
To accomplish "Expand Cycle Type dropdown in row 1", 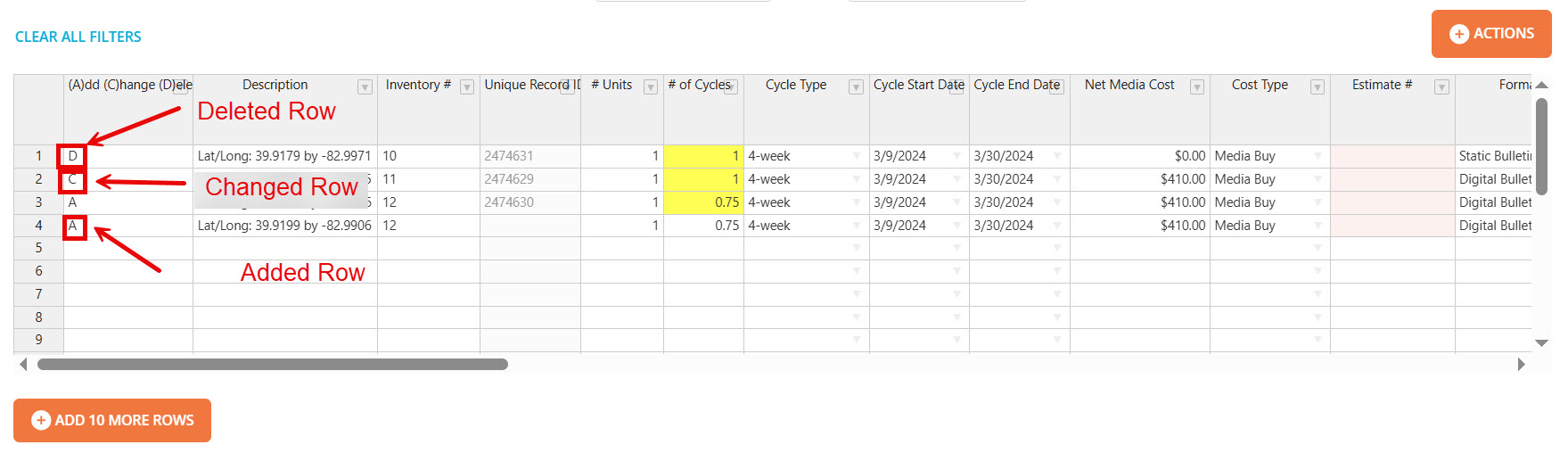I will (857, 156).
